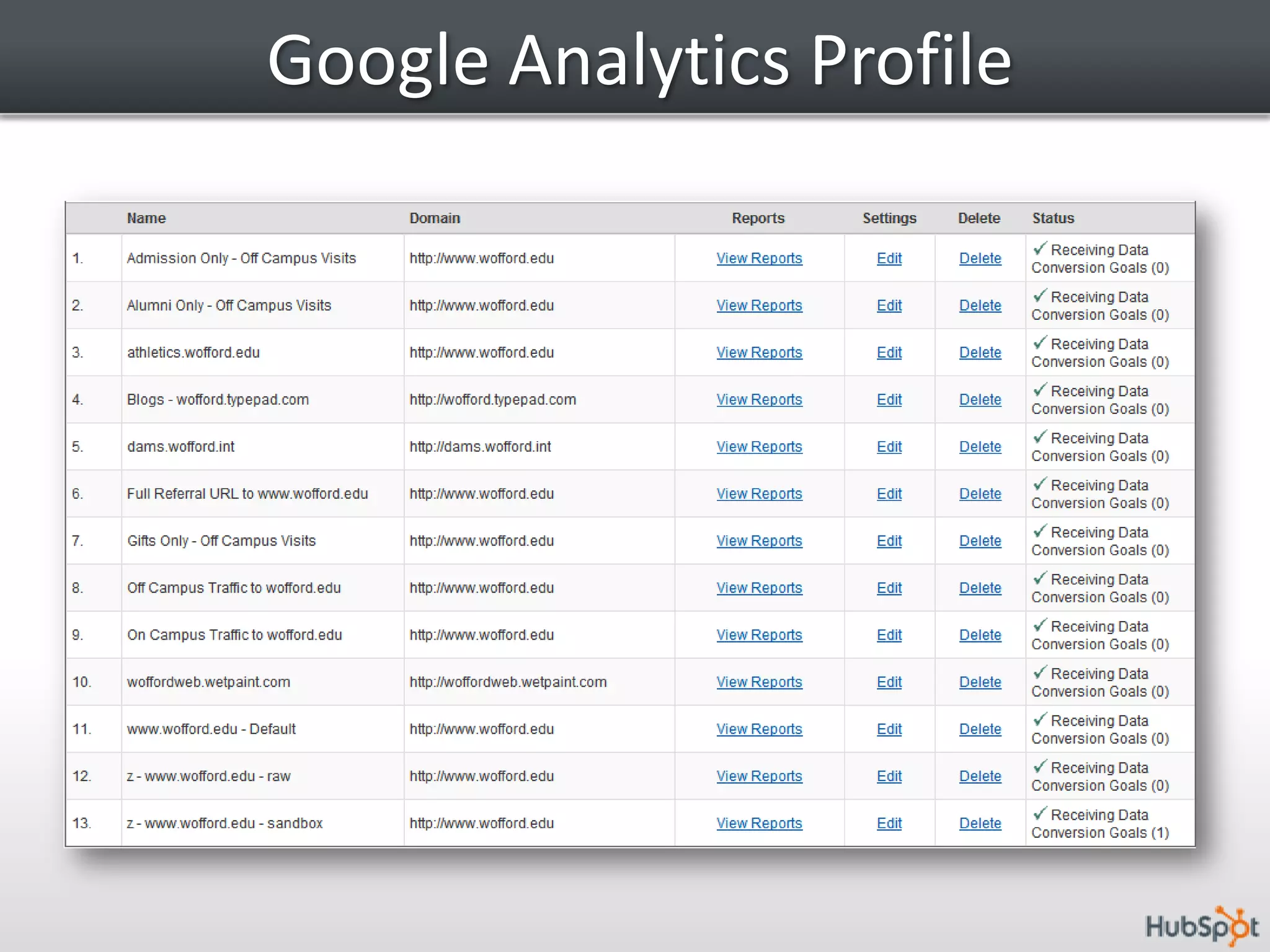Click the Receiving Data checkmark for Admission Only

[1040, 249]
